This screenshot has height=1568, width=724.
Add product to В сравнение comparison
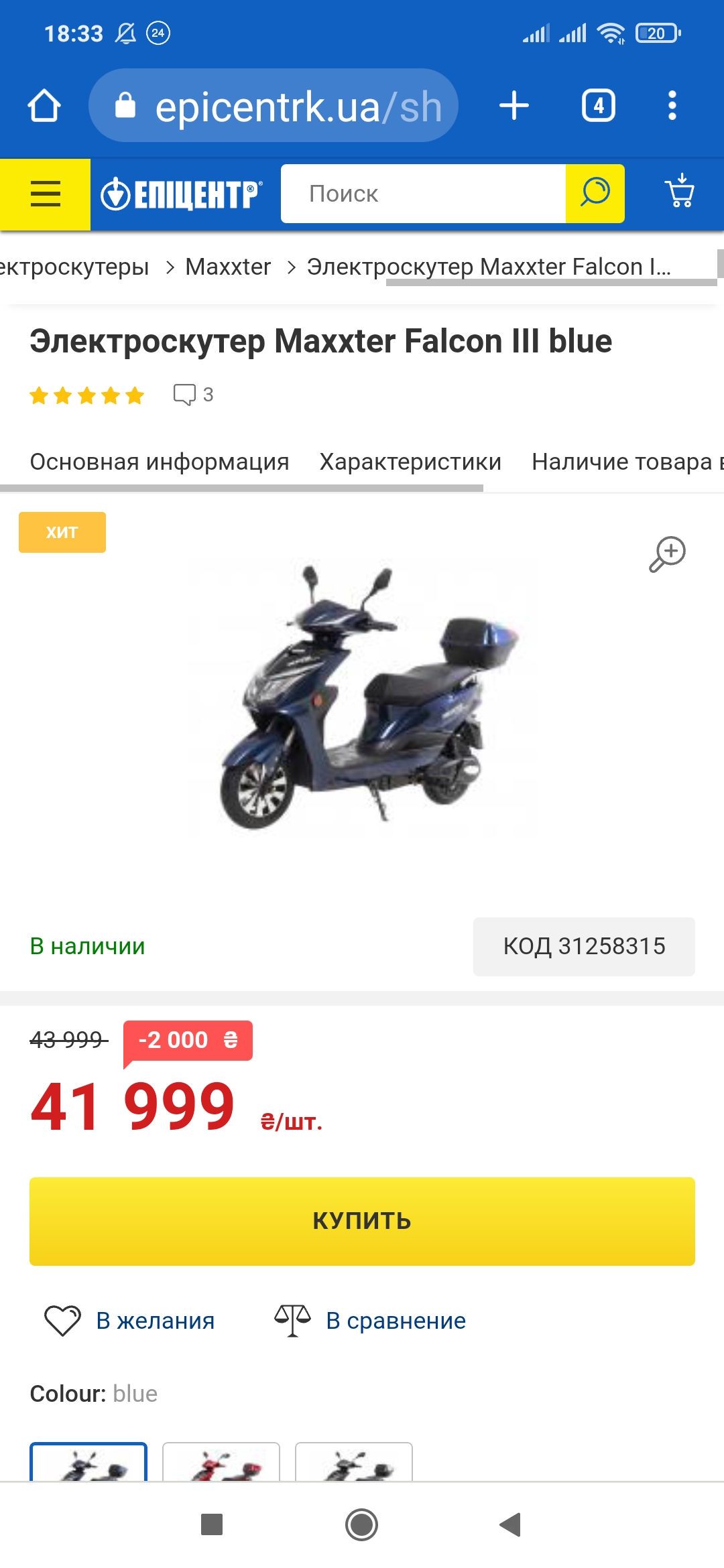point(370,1321)
